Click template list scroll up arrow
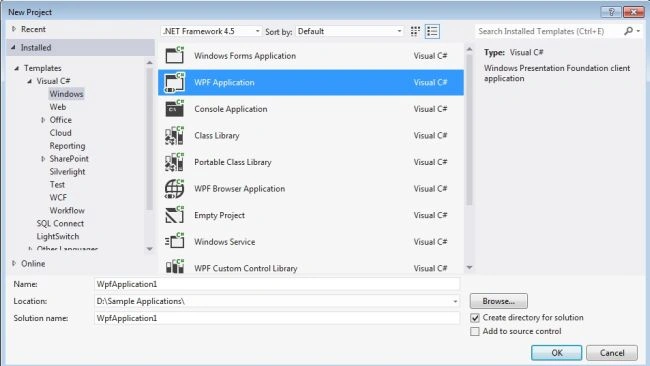The height and width of the screenshot is (366, 650). [469, 49]
